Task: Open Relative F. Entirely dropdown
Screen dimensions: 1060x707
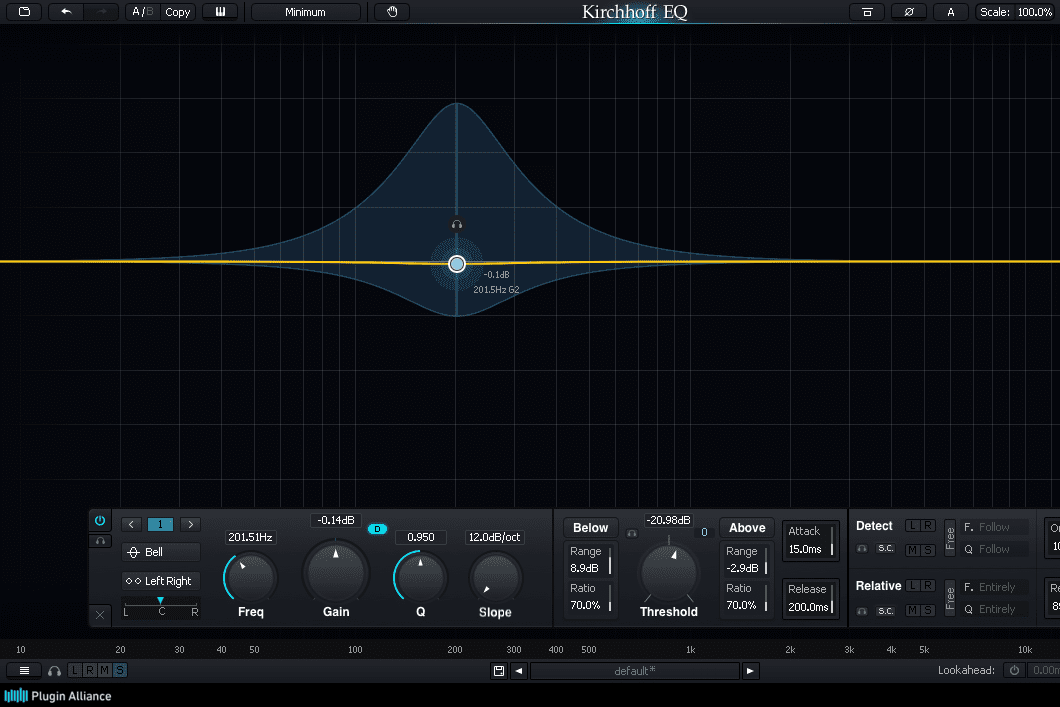Action: pos(994,587)
